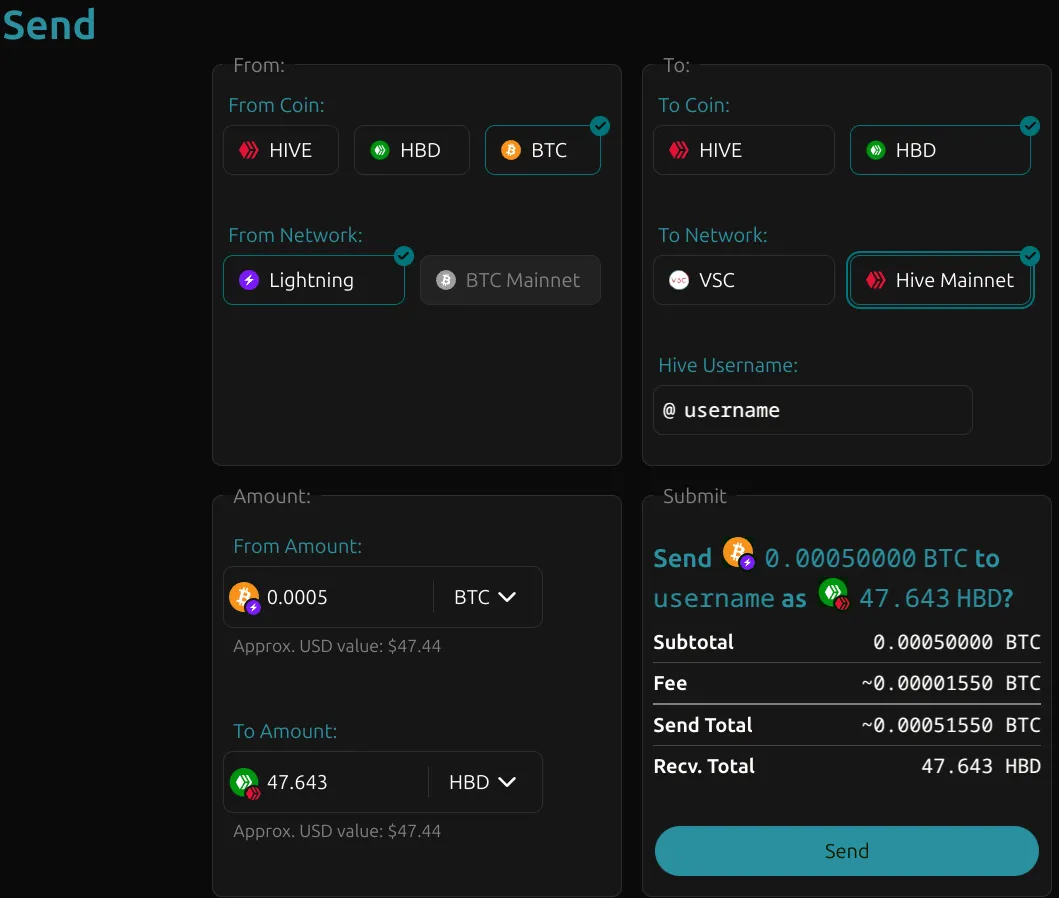Viewport: 1059px width, 898px height.
Task: Click the 'From Coin:' label
Action: pyautogui.click(x=276, y=105)
